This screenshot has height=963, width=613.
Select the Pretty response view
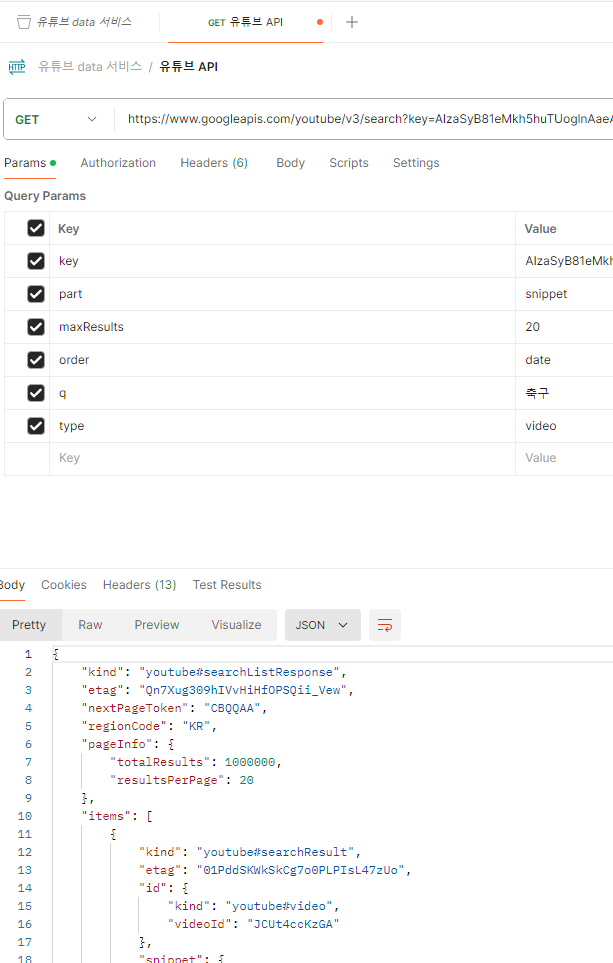coord(29,625)
